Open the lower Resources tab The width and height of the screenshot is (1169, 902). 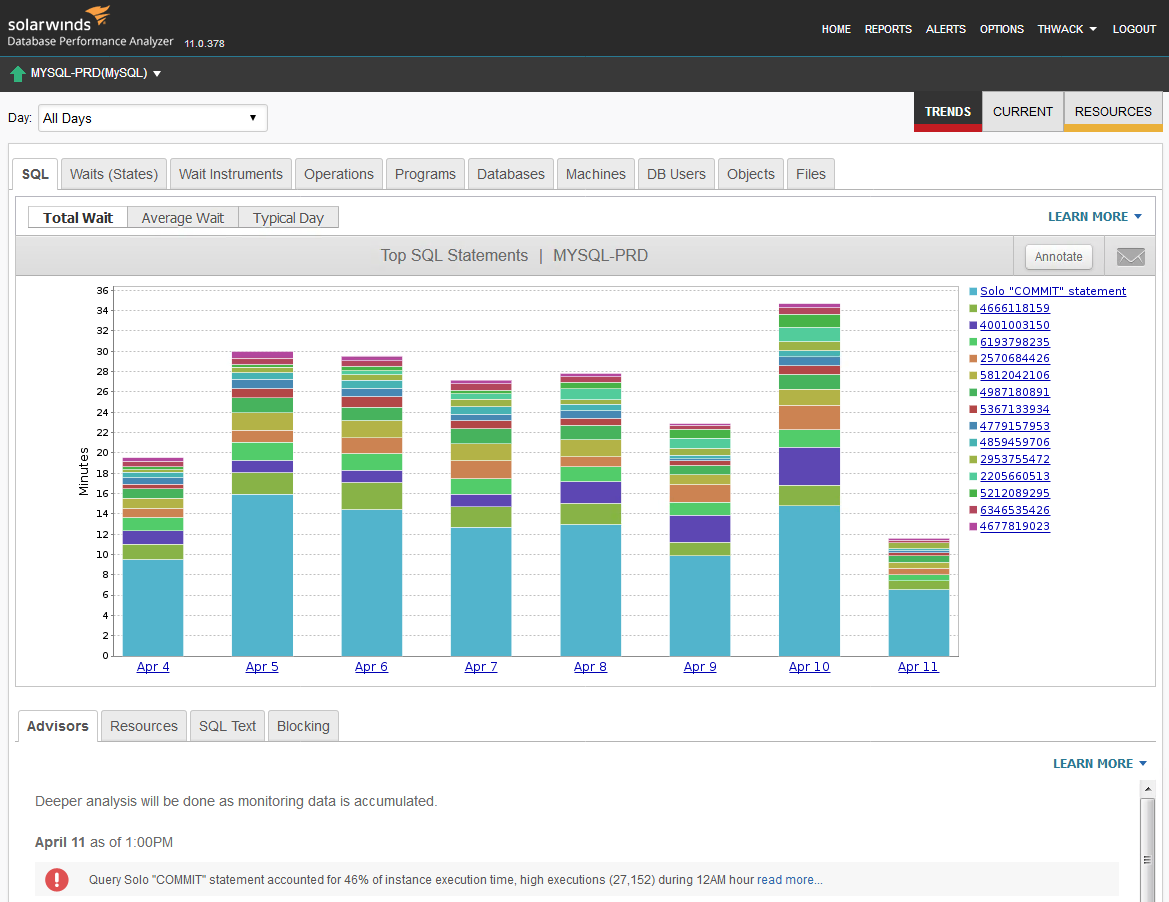[x=144, y=726]
